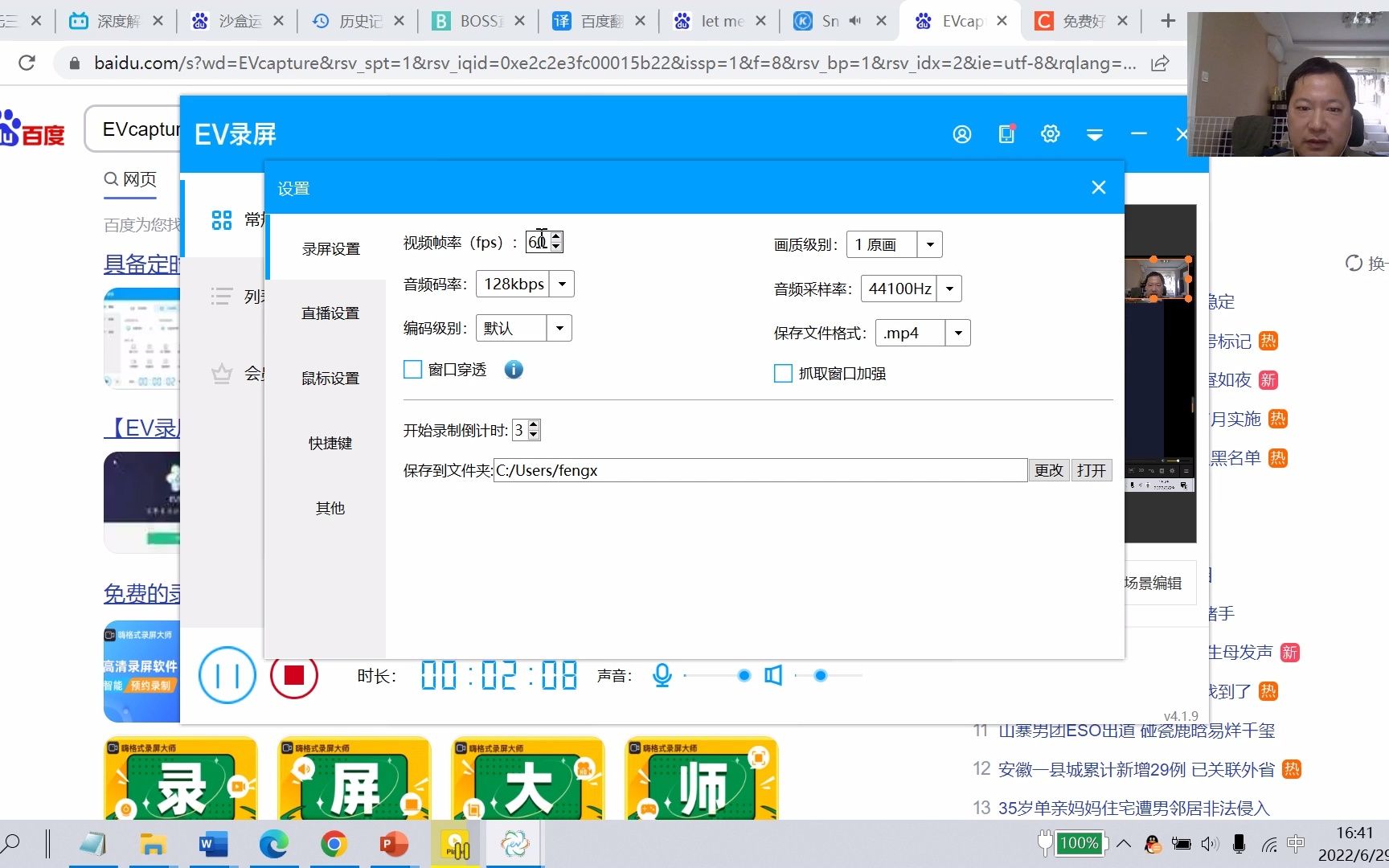Image resolution: width=1389 pixels, height=868 pixels.
Task: Collapse the main panel using the down-arrow icon
Action: pos(1094,134)
